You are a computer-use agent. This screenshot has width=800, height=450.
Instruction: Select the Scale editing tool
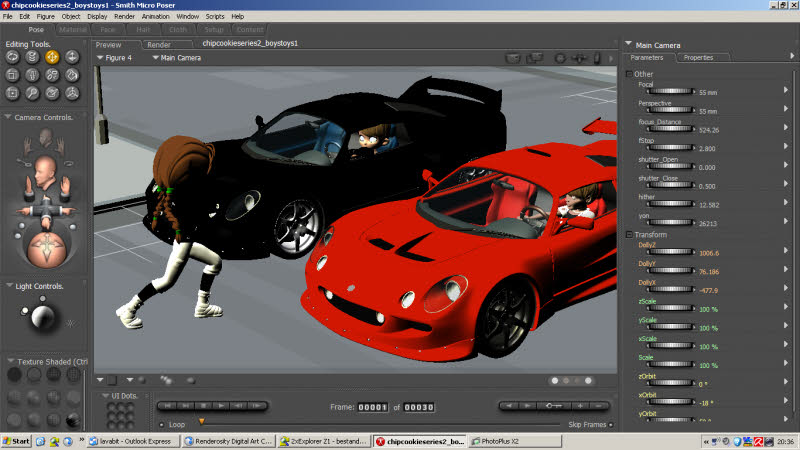[x=12, y=75]
